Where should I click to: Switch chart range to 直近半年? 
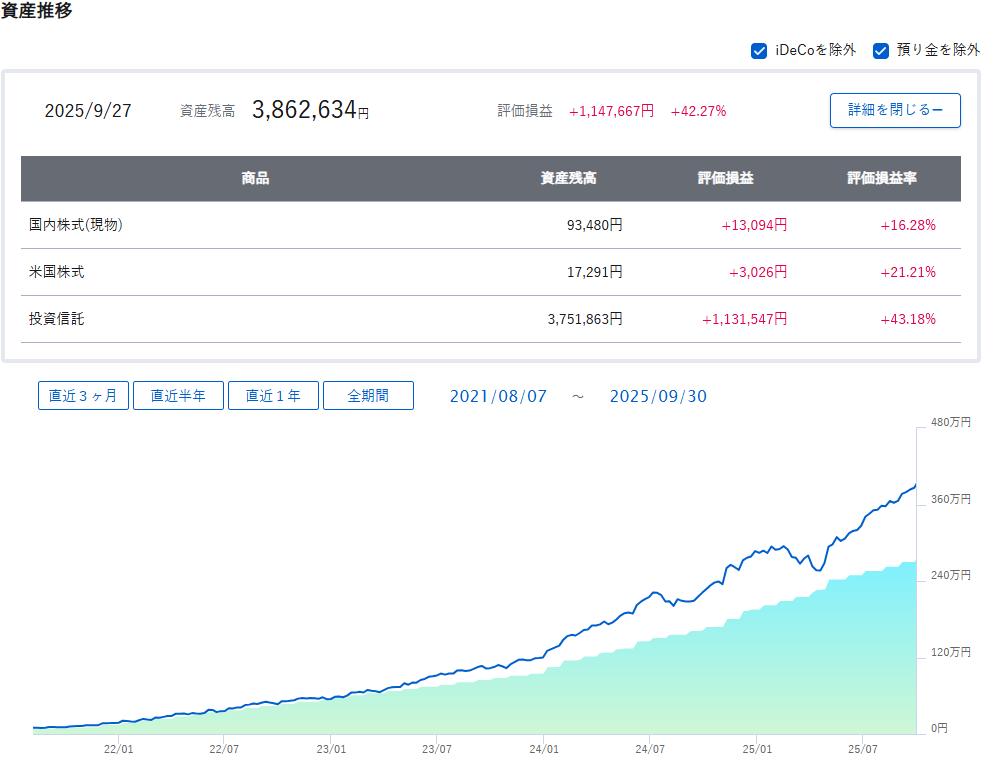(x=178, y=396)
